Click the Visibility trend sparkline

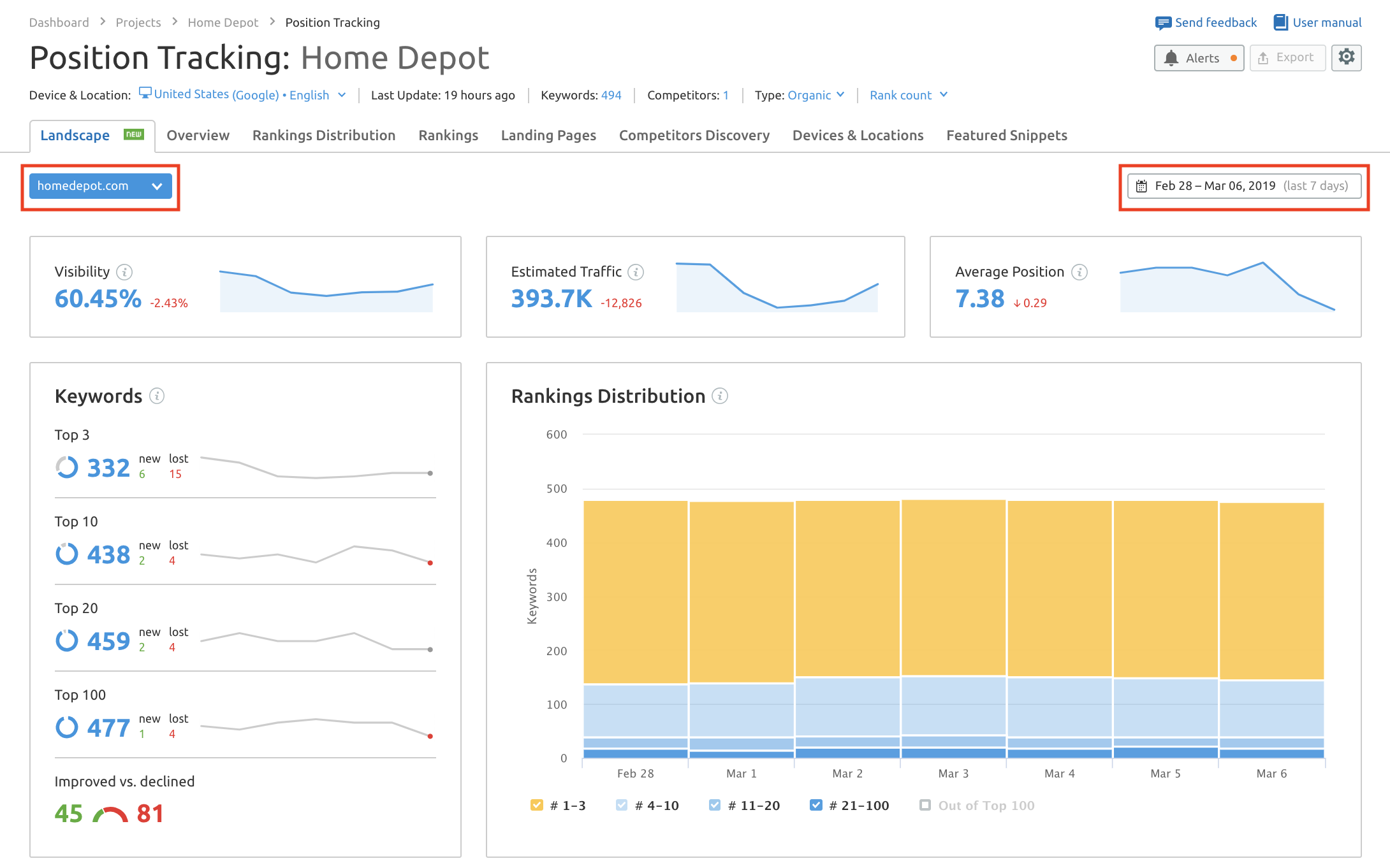point(326,291)
